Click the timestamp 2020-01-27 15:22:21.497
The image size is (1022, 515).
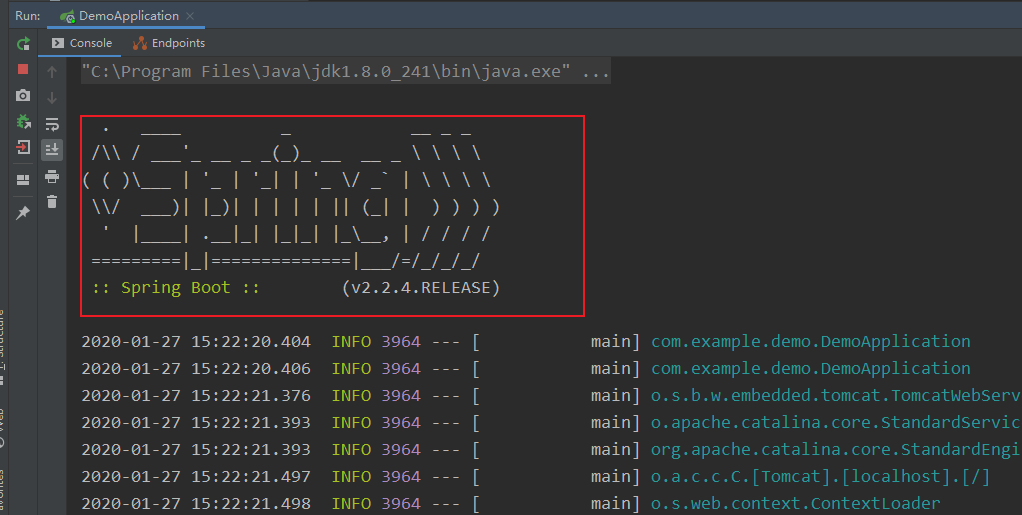196,477
